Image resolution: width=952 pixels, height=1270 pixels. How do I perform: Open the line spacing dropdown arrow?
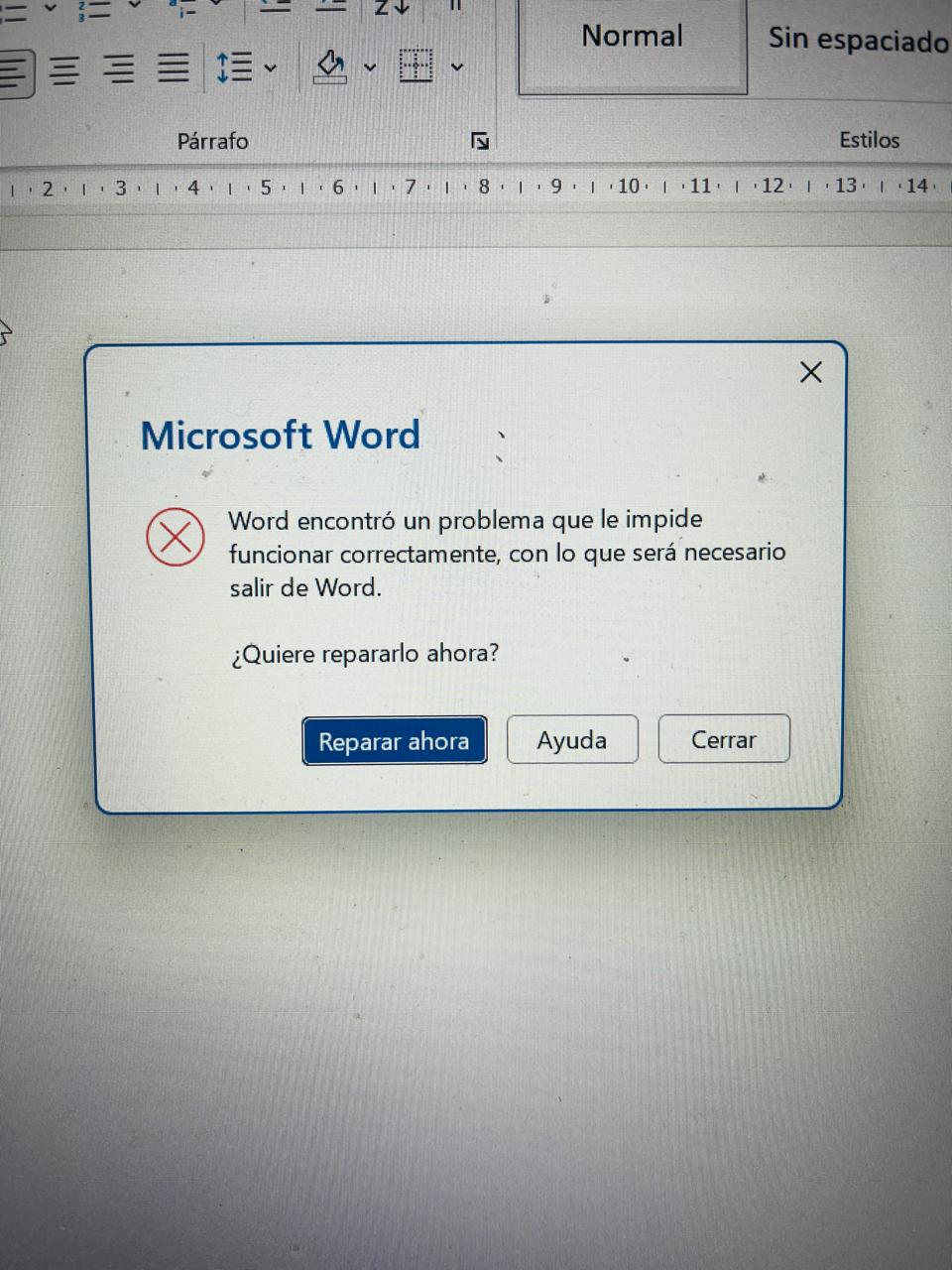271,68
